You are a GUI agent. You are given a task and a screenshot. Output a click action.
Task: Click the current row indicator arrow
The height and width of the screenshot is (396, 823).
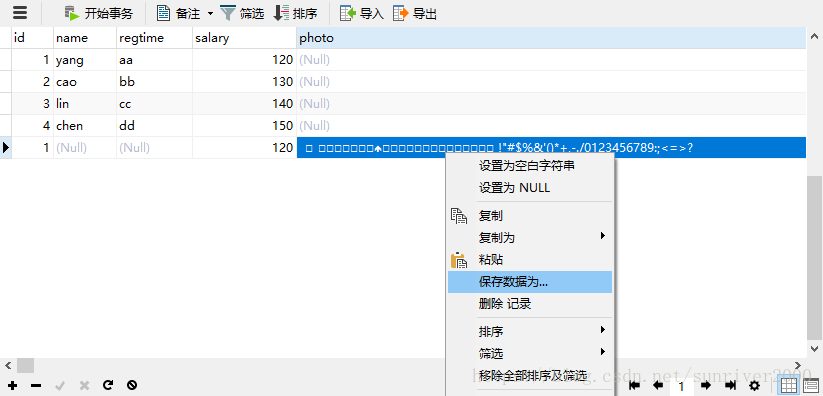[6, 148]
